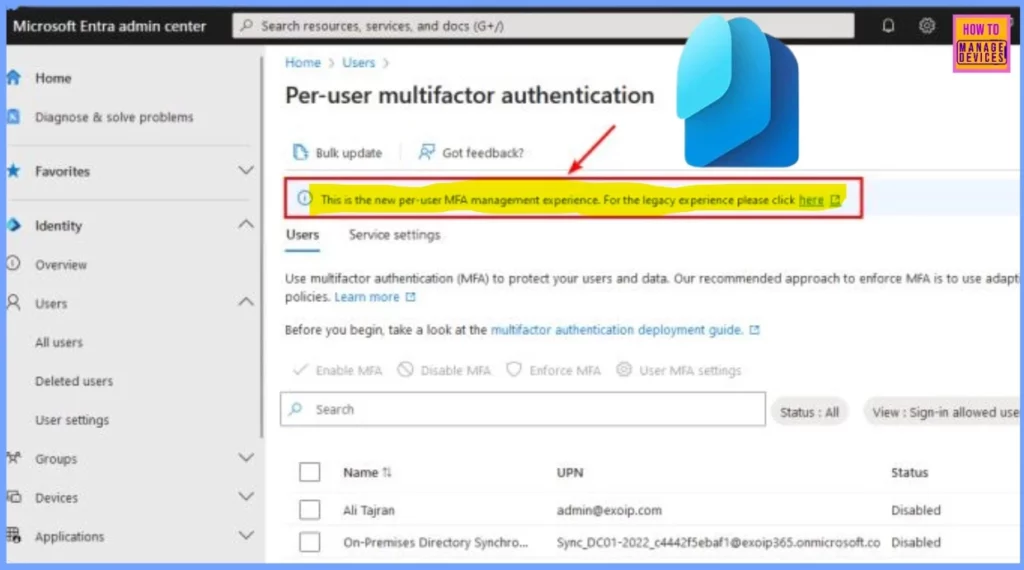Screen dimensions: 1024x570
Task: Click 'here' legacy experience link
Action: [811, 200]
